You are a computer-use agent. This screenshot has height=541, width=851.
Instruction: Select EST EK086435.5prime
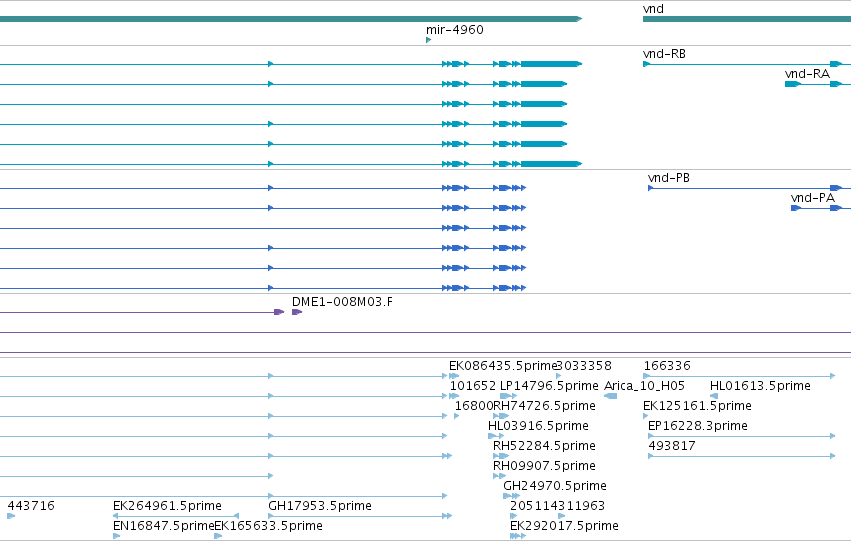[503, 366]
